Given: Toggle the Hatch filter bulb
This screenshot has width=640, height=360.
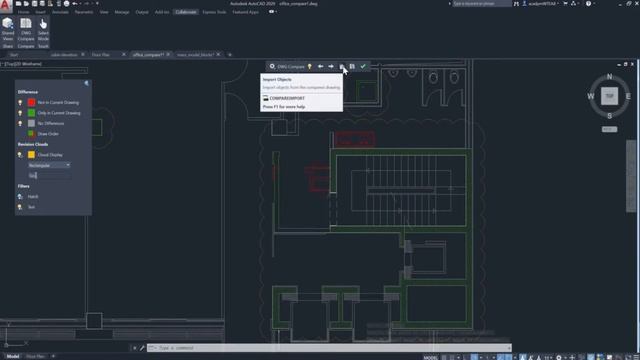Looking at the screenshot, I should pyautogui.click(x=20, y=196).
